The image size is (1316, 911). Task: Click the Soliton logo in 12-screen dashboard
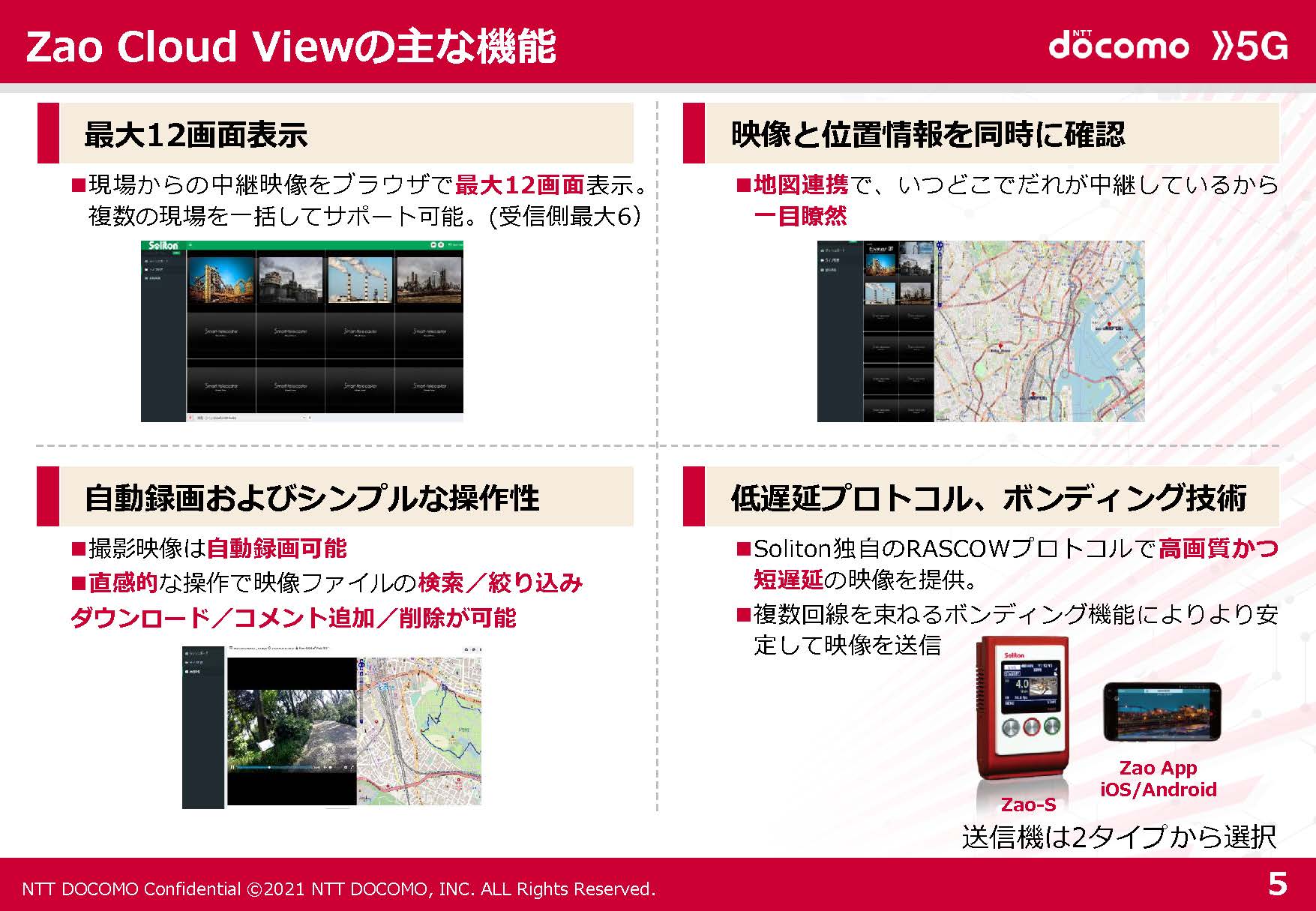163,245
